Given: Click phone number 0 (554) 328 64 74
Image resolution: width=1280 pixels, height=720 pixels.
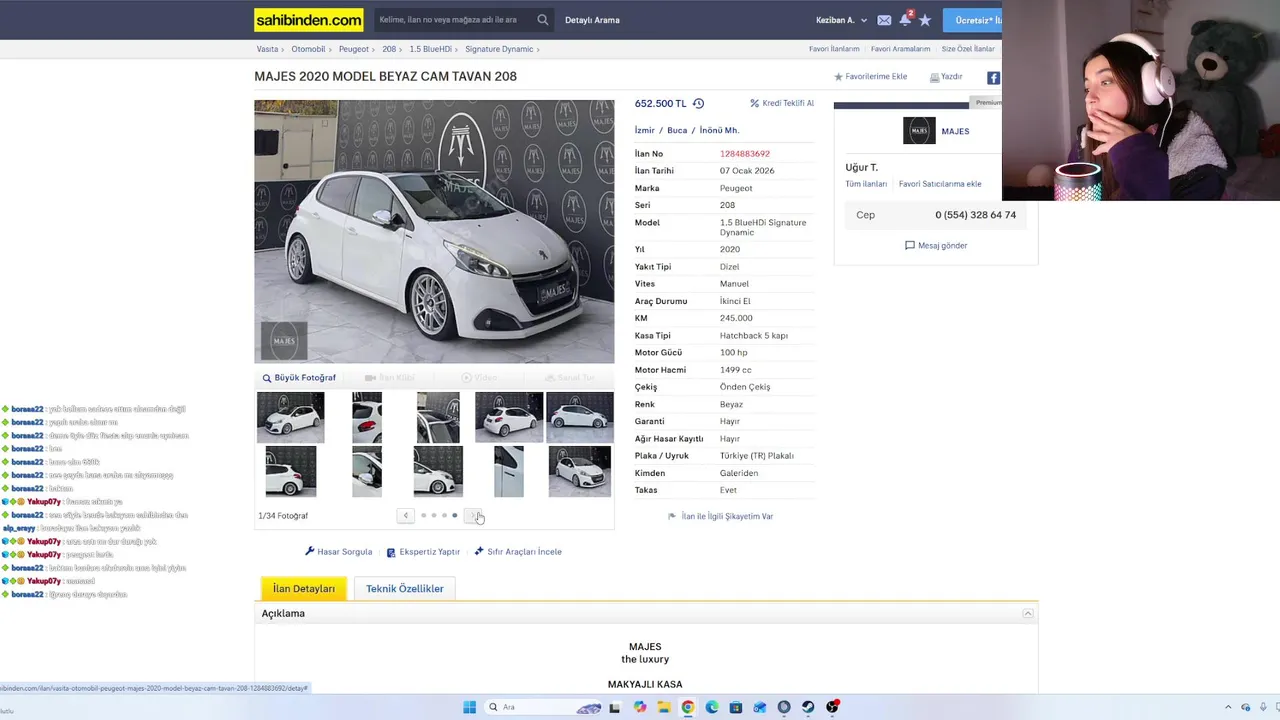Looking at the screenshot, I should pos(975,215).
